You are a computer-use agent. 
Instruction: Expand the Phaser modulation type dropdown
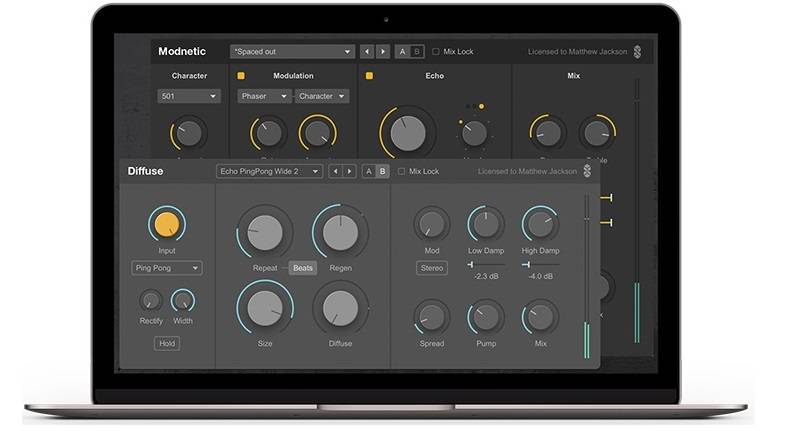(x=264, y=96)
